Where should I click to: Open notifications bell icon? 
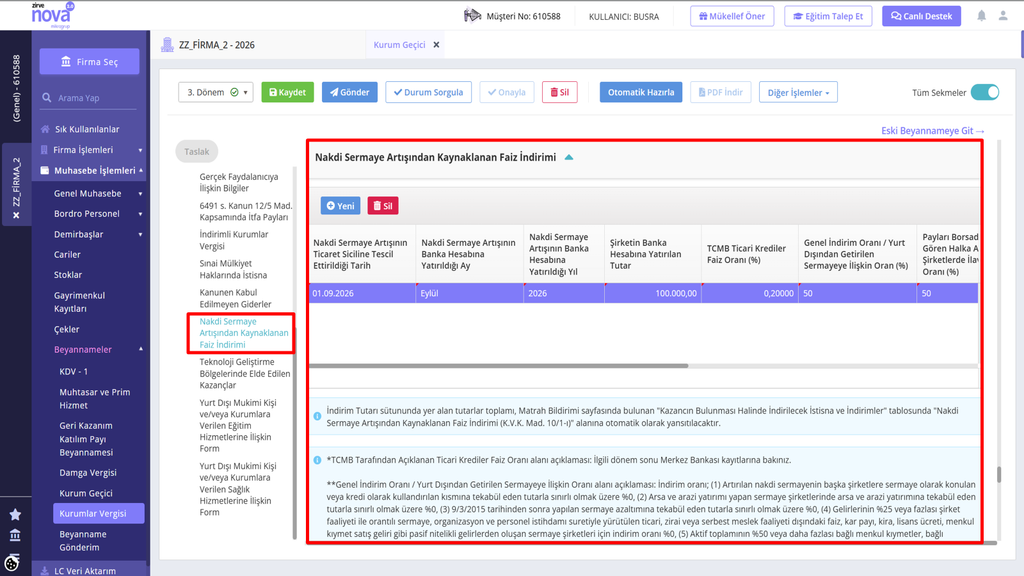(x=982, y=16)
